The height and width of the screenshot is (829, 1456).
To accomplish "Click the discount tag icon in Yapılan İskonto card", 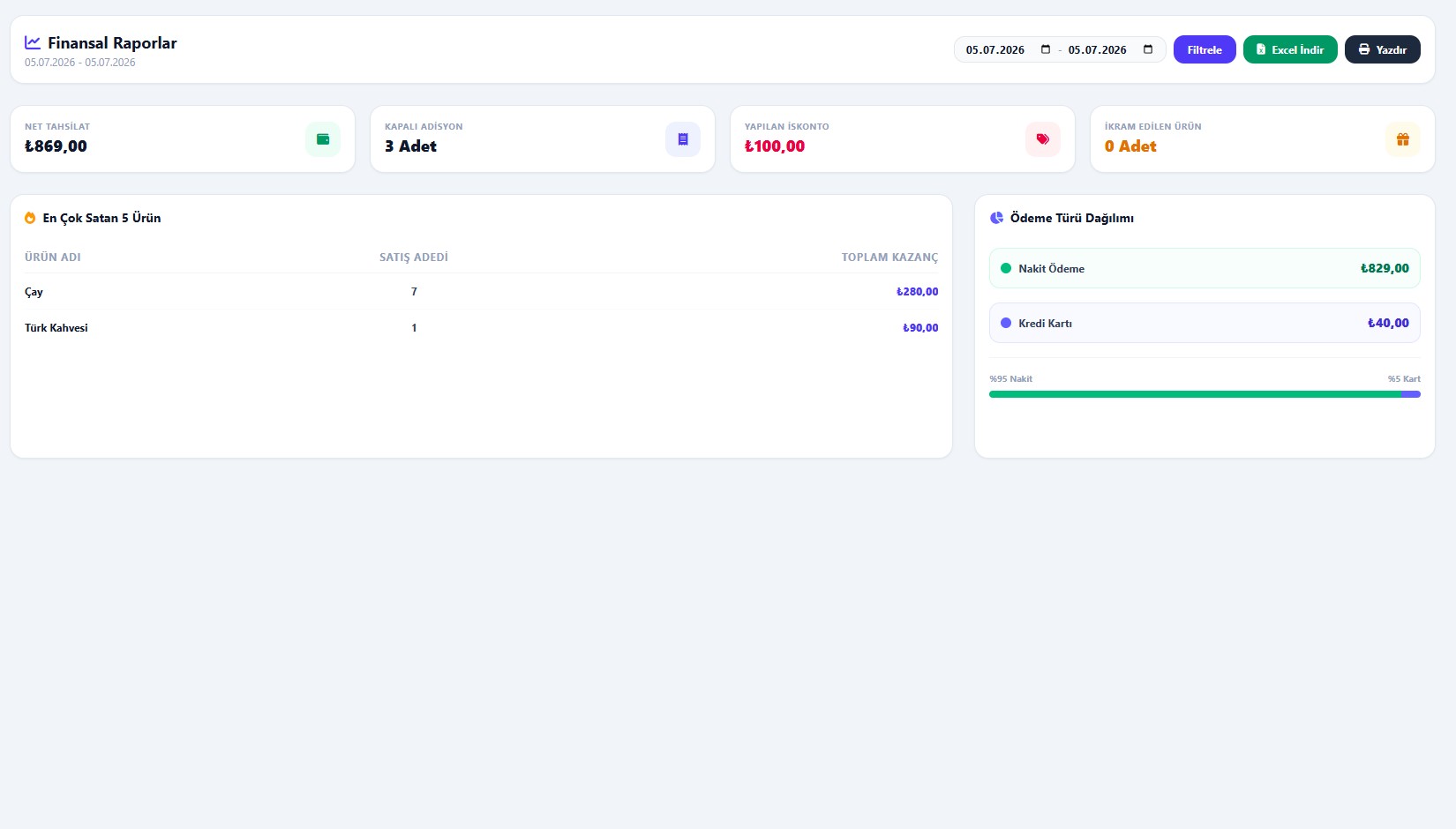I will 1043,139.
